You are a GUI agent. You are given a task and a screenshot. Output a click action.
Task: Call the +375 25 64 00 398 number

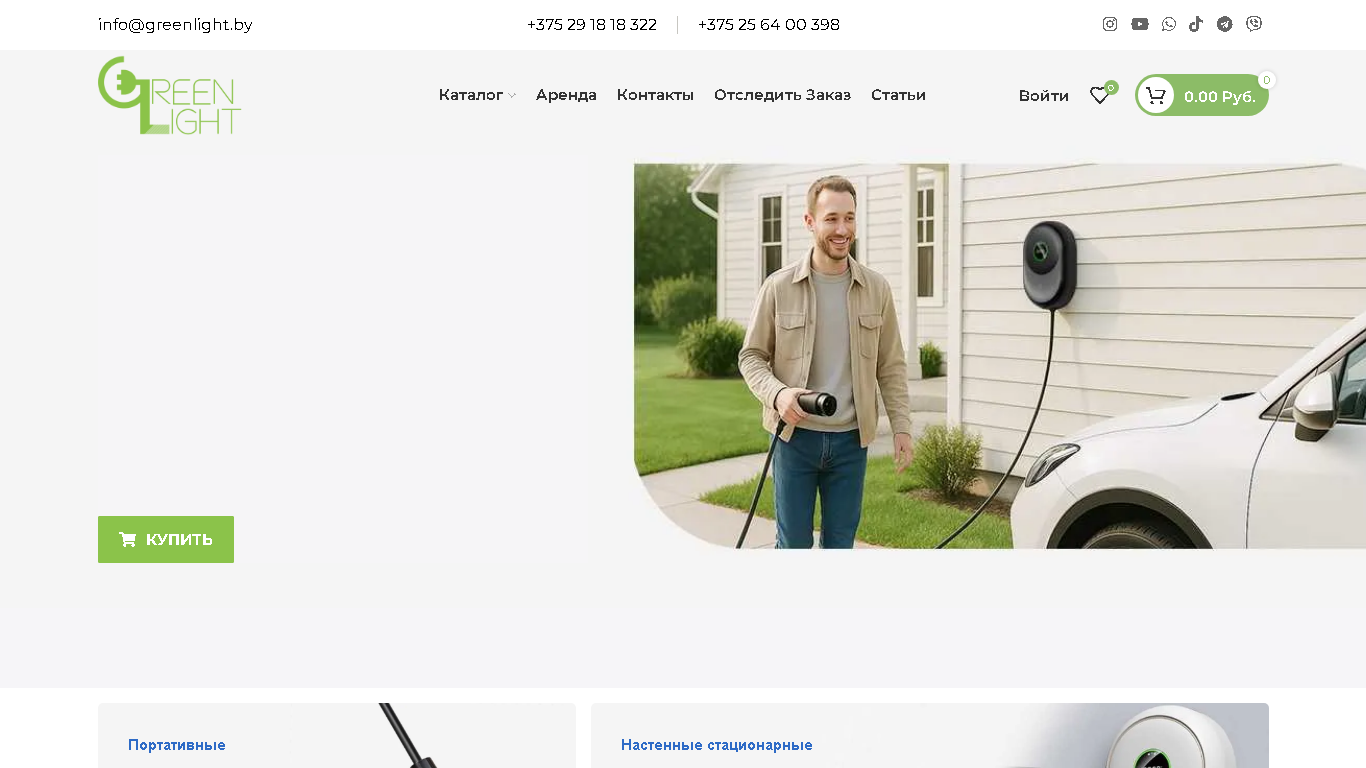[769, 25]
